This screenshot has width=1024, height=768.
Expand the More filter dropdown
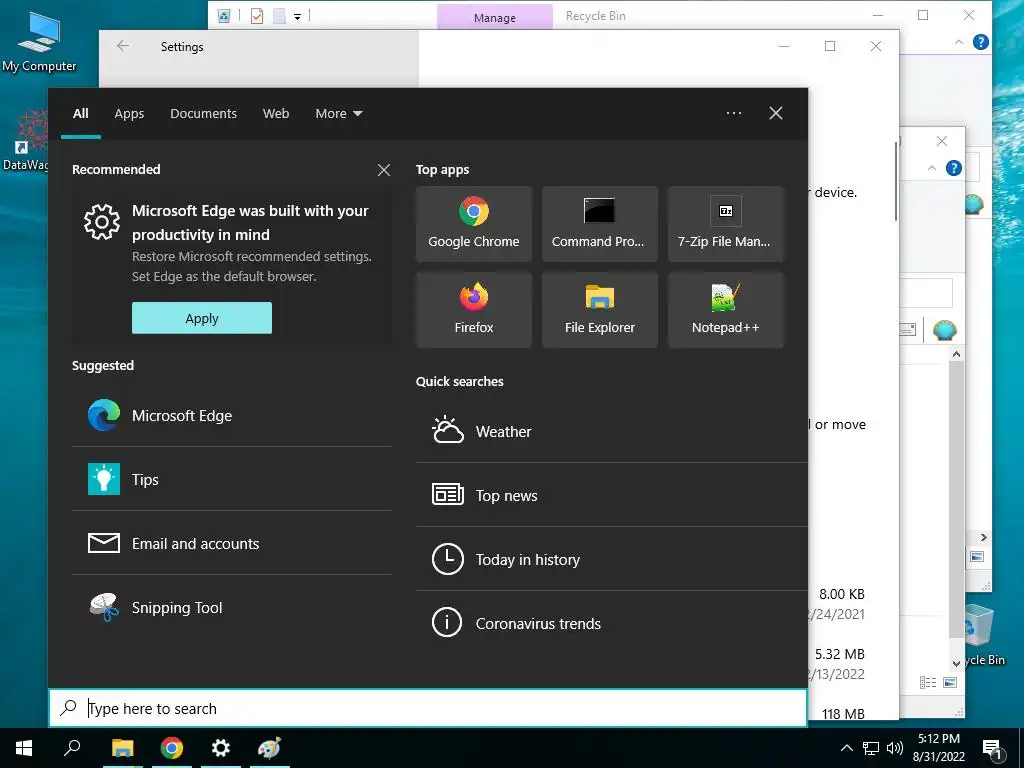[338, 114]
